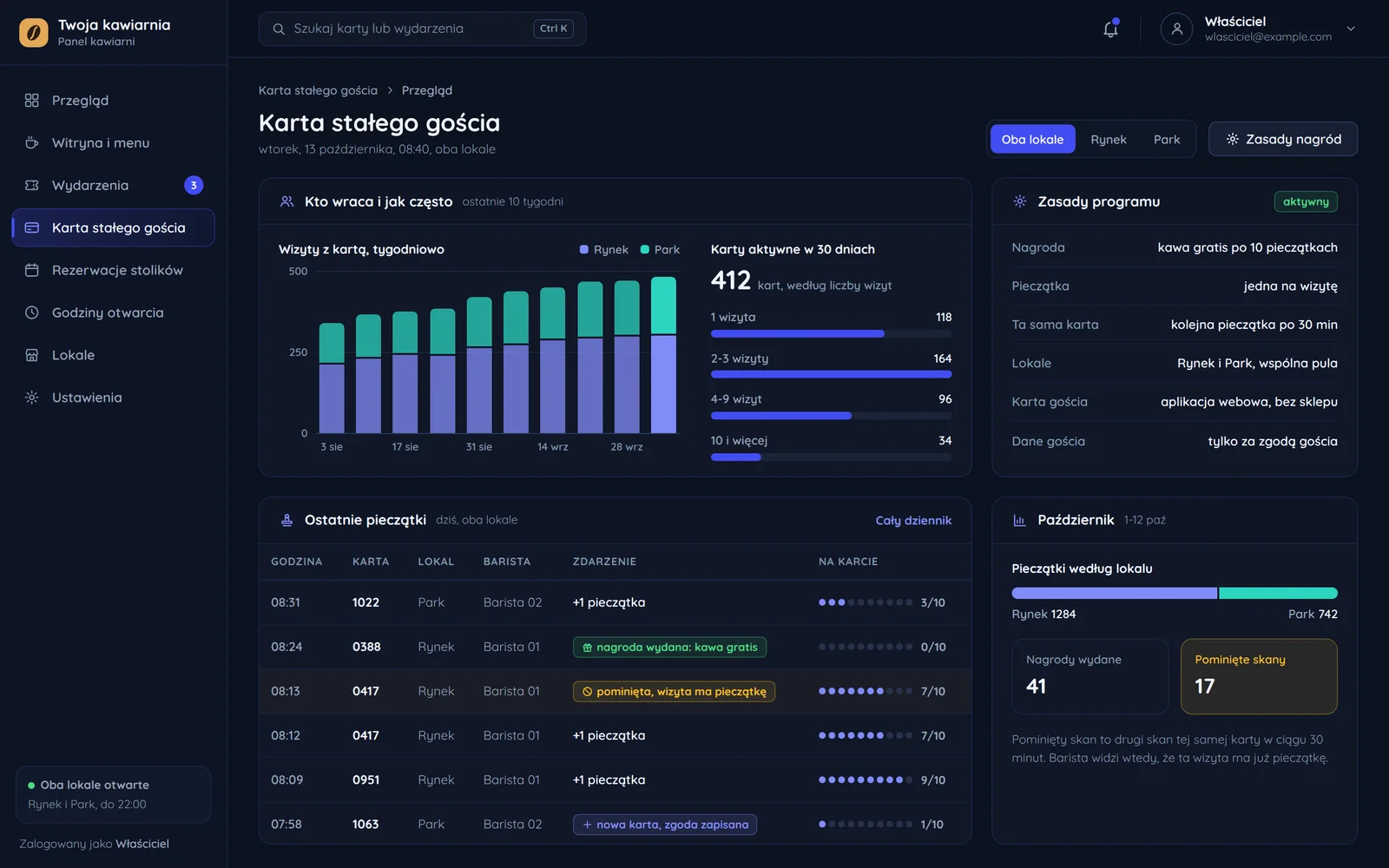Open the Zasady nagród button

tap(1283, 140)
